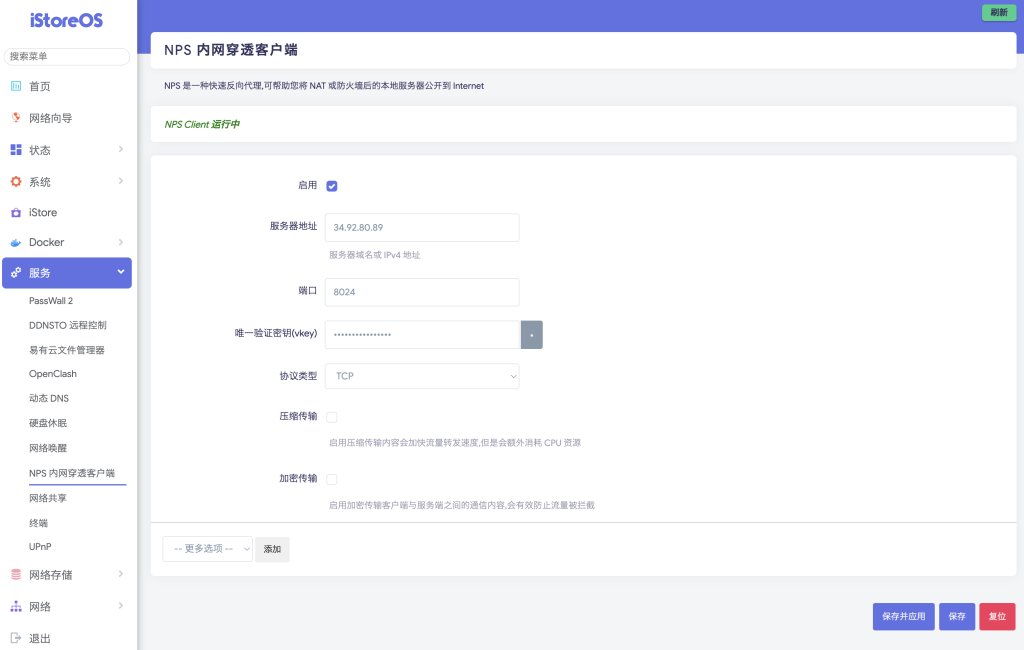Open DDNSTO 远程控制 service page

67,325
